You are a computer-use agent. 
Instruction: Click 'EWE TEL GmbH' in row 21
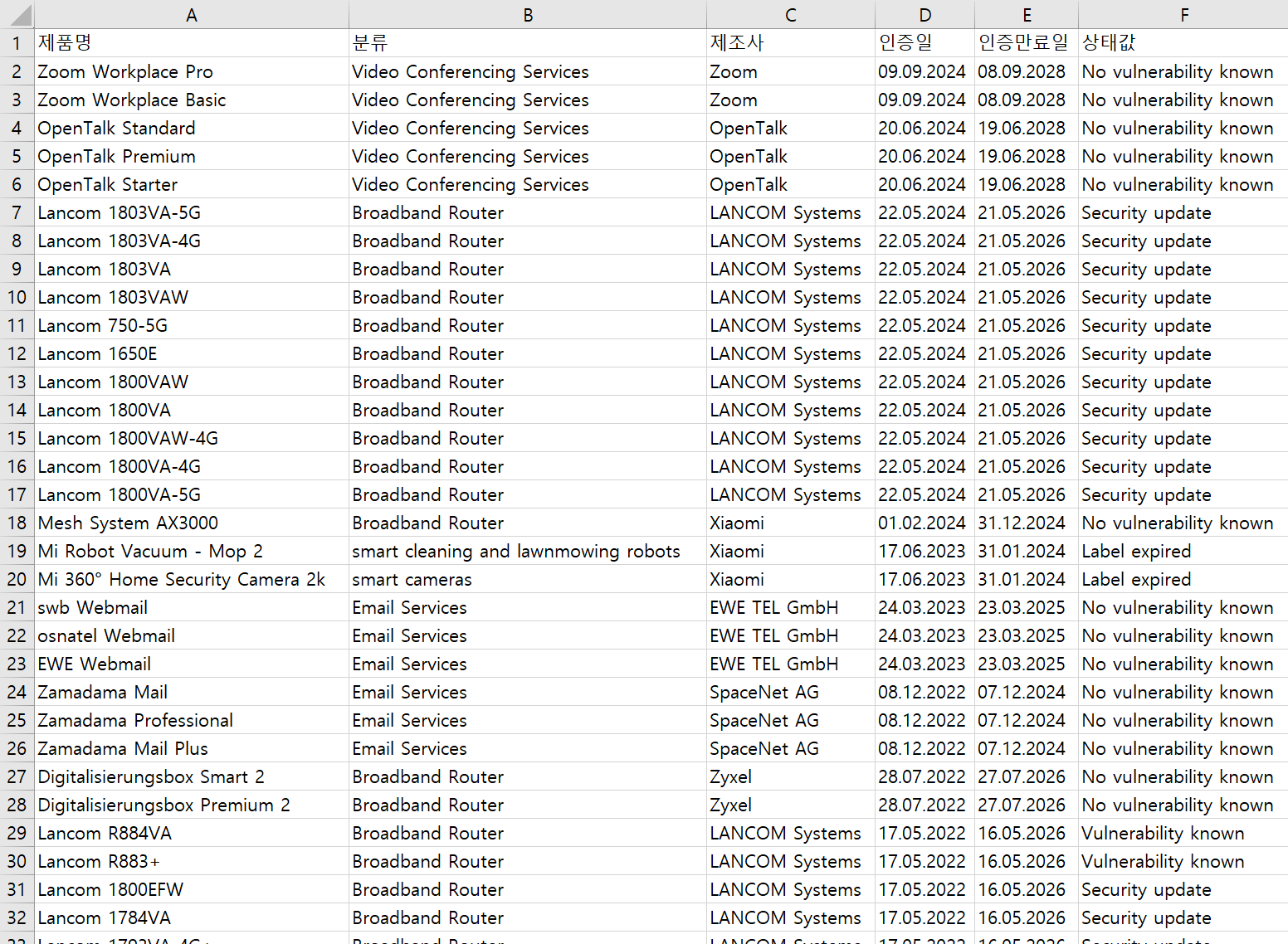(x=791, y=607)
